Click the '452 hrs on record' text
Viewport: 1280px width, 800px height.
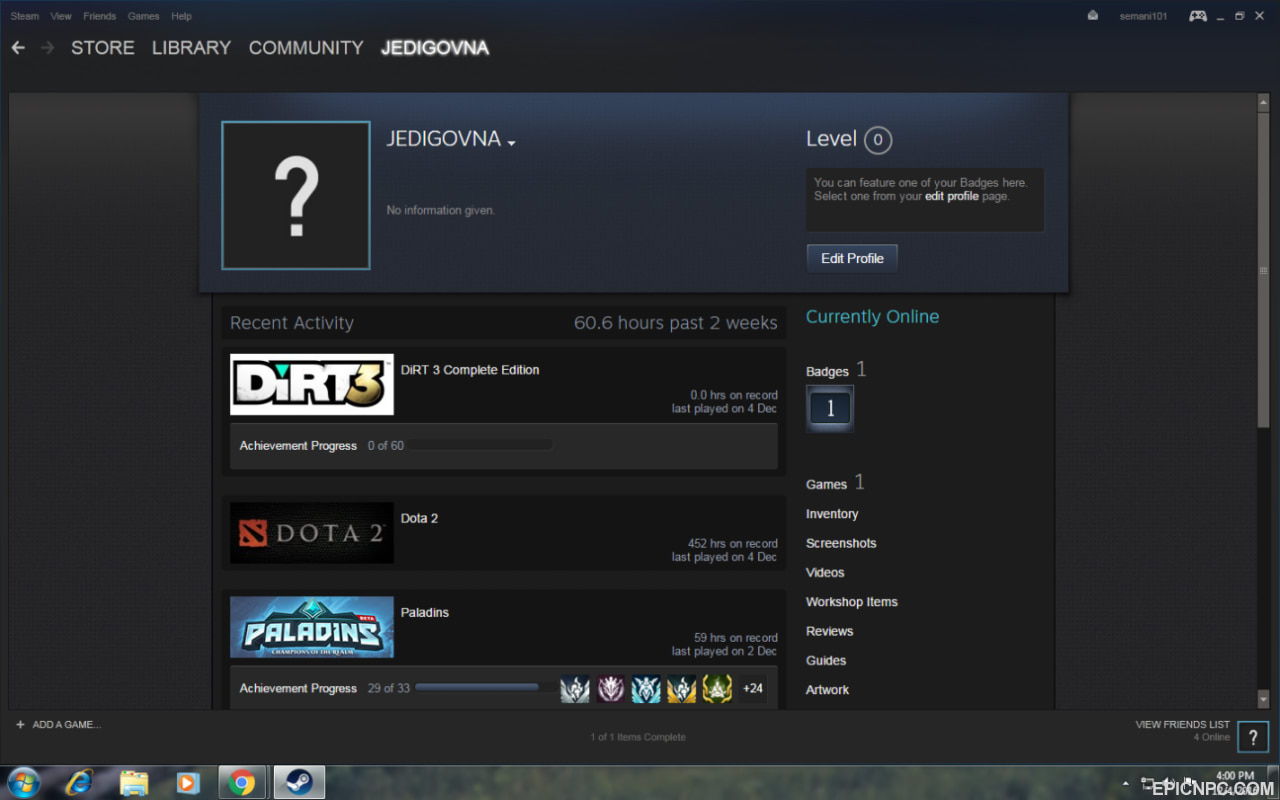pos(733,544)
